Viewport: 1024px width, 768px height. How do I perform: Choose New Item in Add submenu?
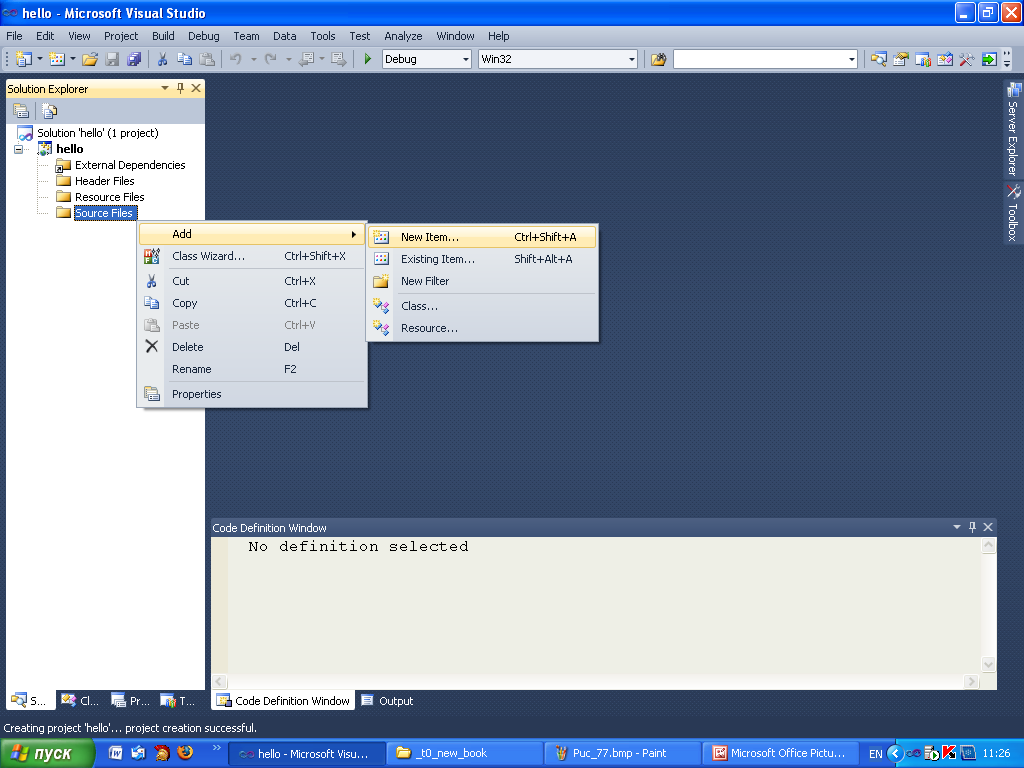(483, 237)
